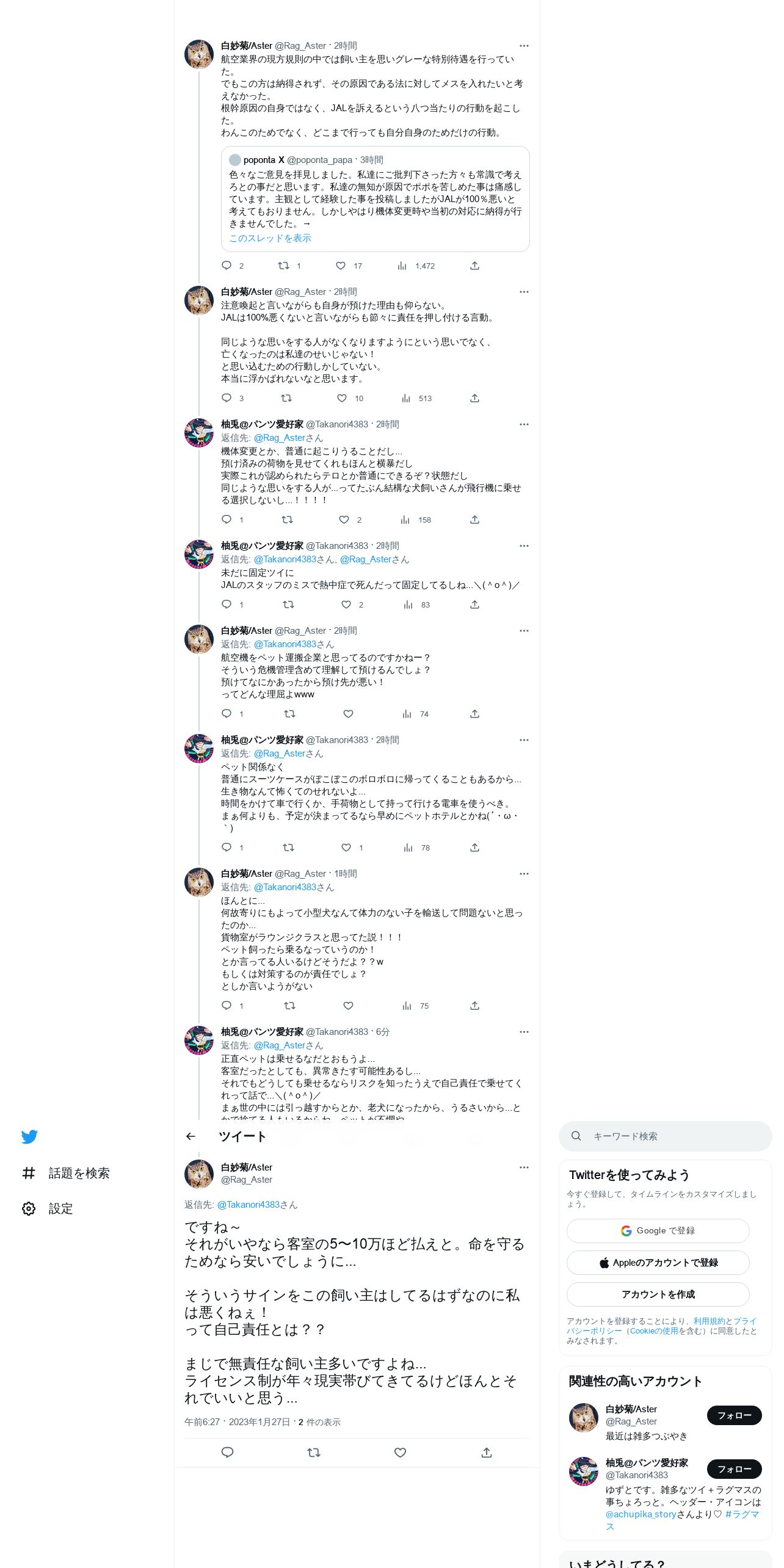Reply to the main tweet via the bubble icon

pos(227,1453)
